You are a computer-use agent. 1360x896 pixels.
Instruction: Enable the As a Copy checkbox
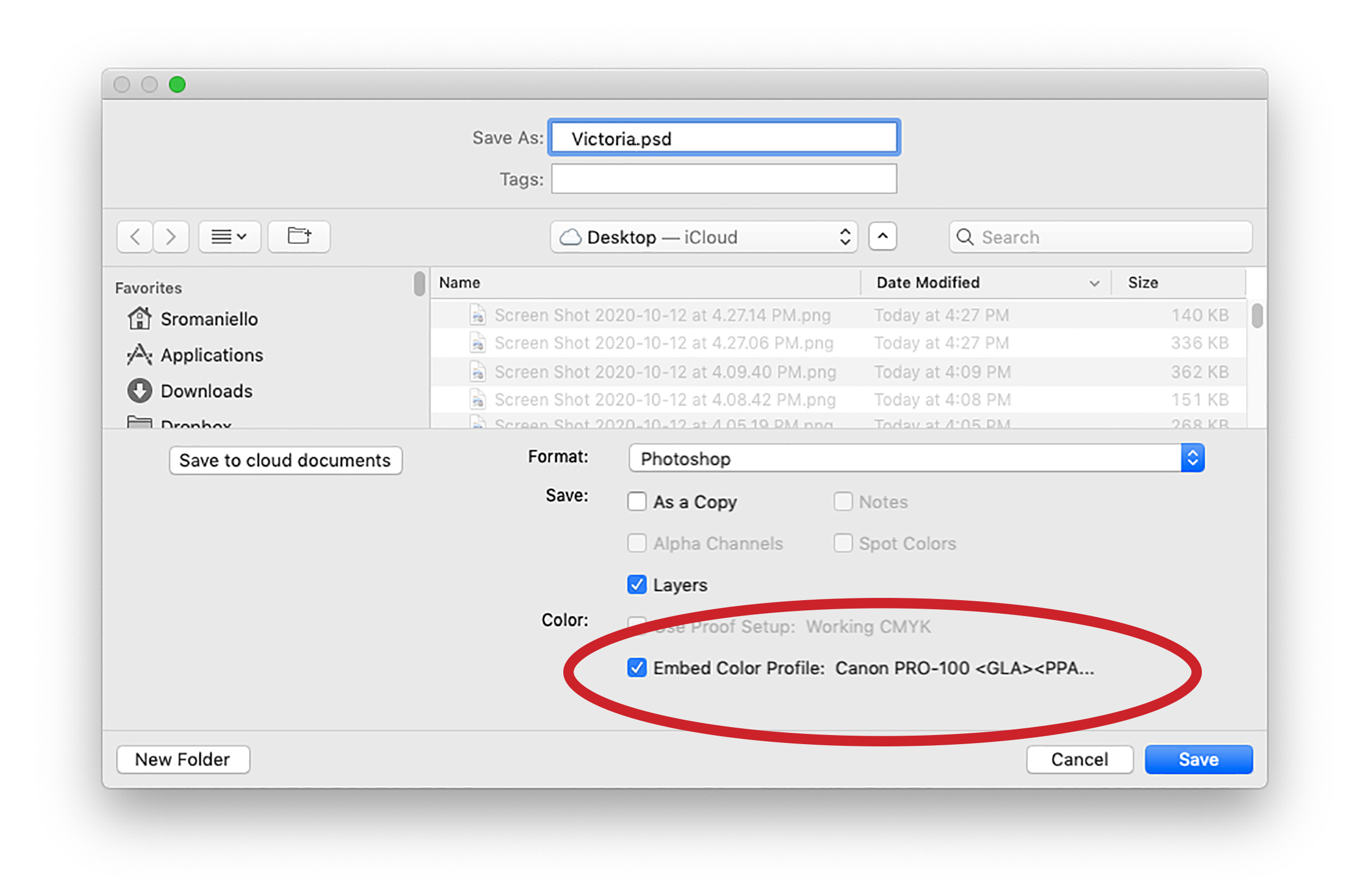[x=636, y=502]
